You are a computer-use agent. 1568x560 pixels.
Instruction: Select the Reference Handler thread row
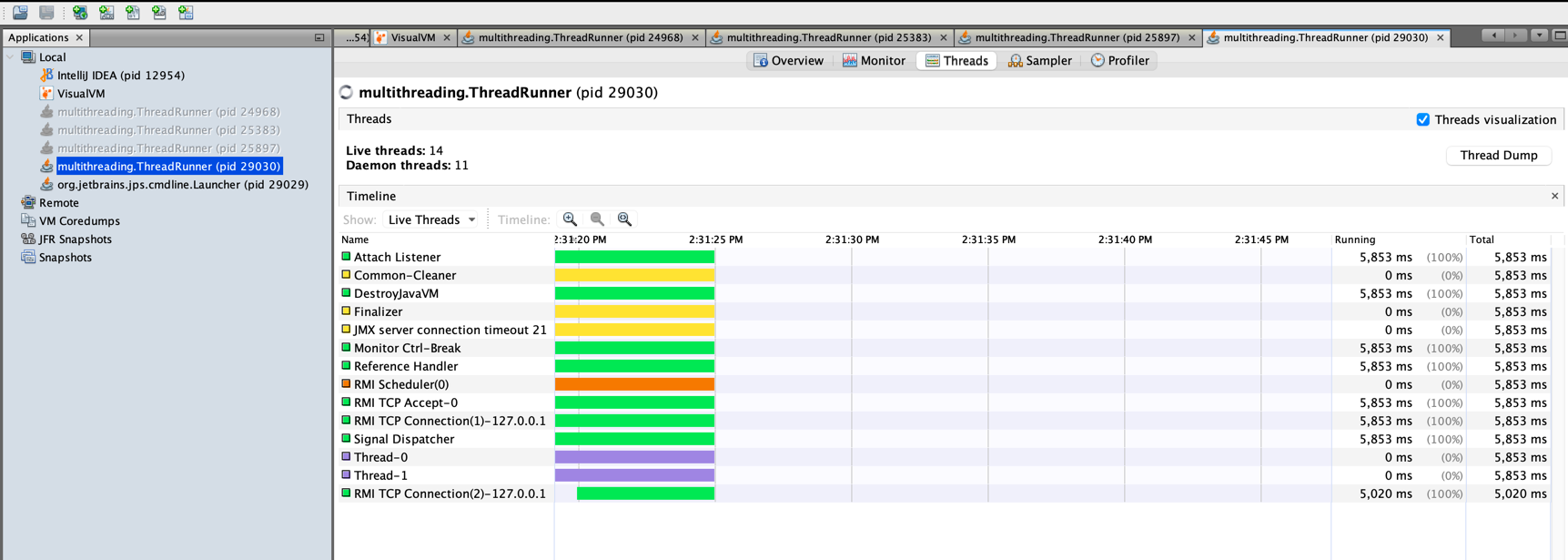click(x=944, y=366)
